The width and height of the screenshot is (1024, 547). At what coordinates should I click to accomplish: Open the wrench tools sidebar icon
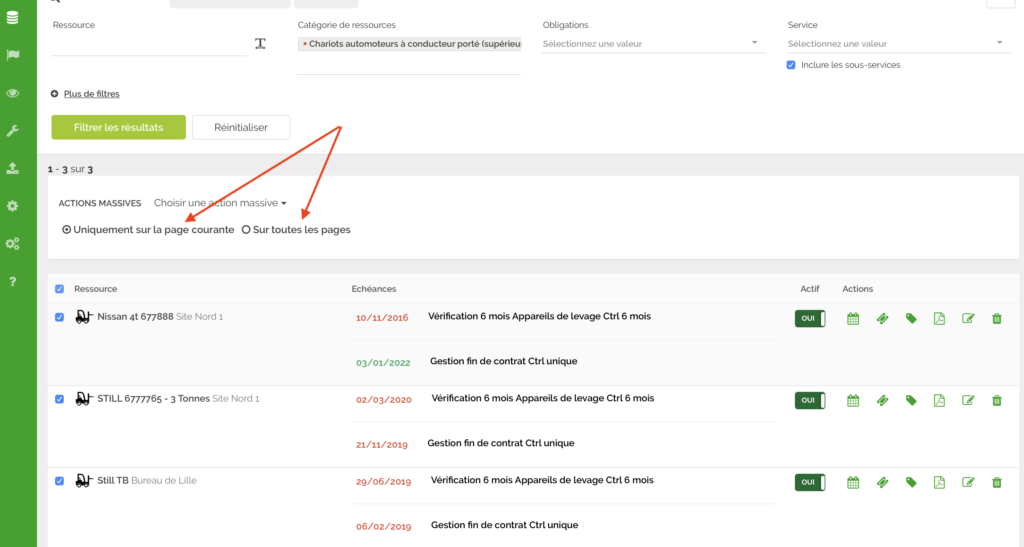(x=13, y=131)
